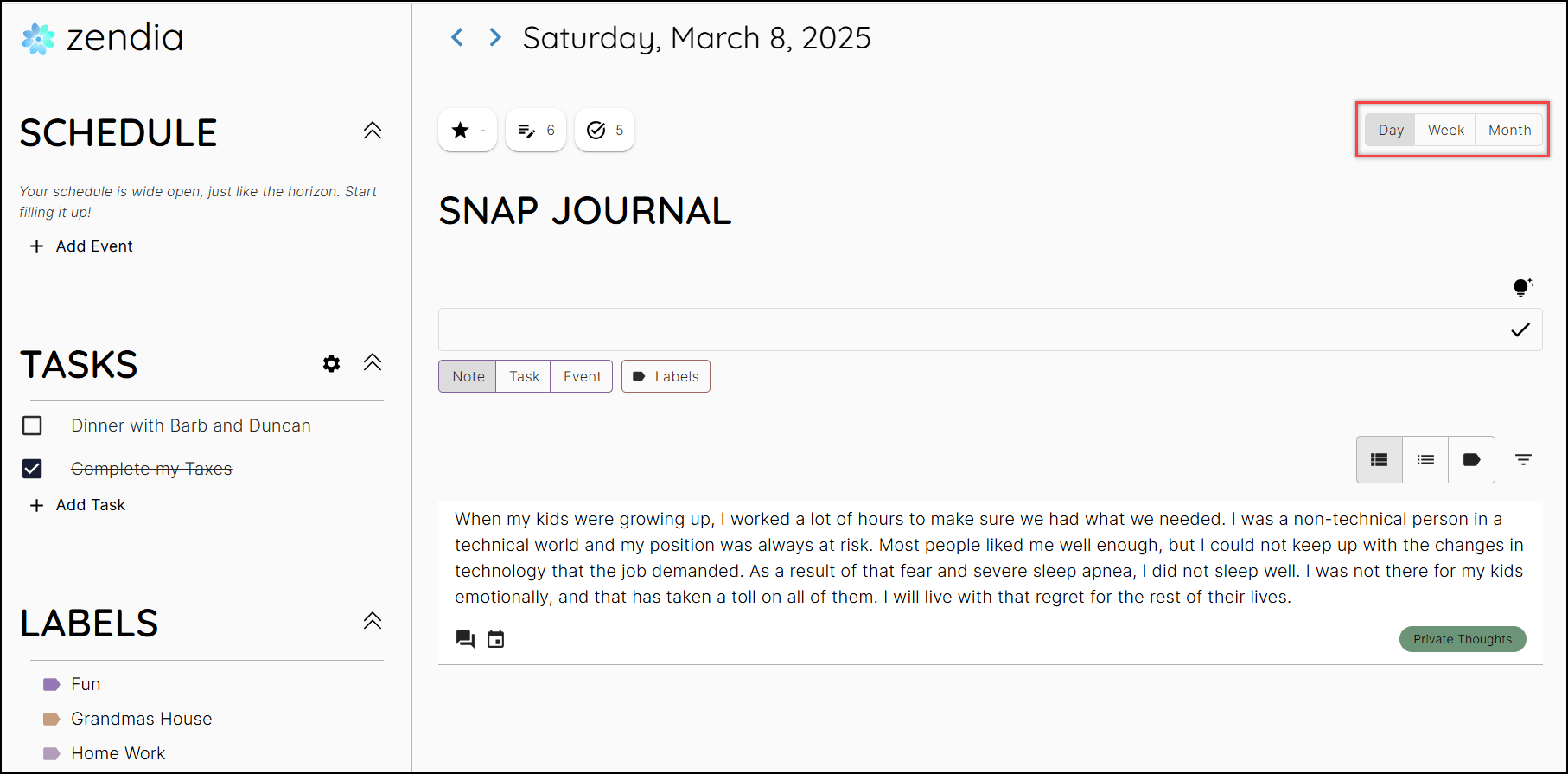Uncheck the Complete my Taxes task
The image size is (1568, 774).
tap(32, 469)
